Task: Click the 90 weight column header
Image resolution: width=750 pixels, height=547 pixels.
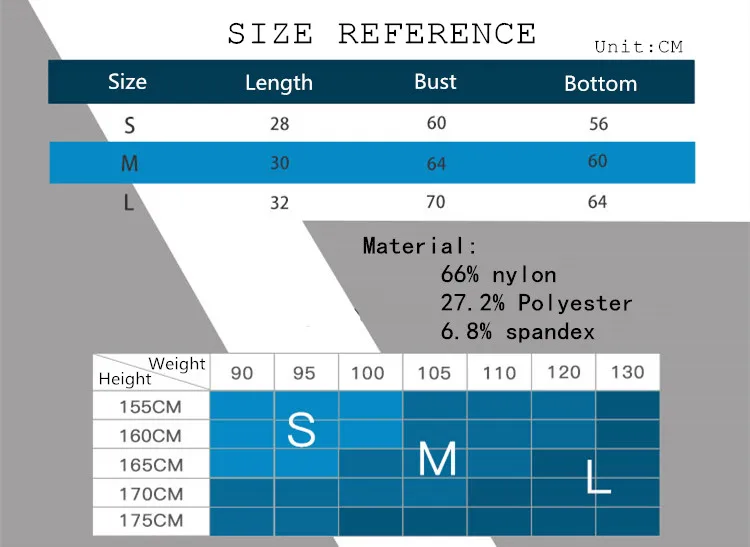Action: [242, 372]
